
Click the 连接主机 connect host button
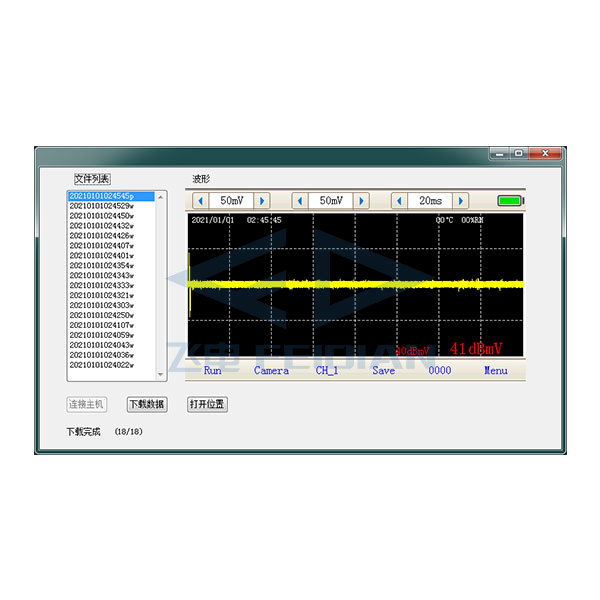[86, 404]
